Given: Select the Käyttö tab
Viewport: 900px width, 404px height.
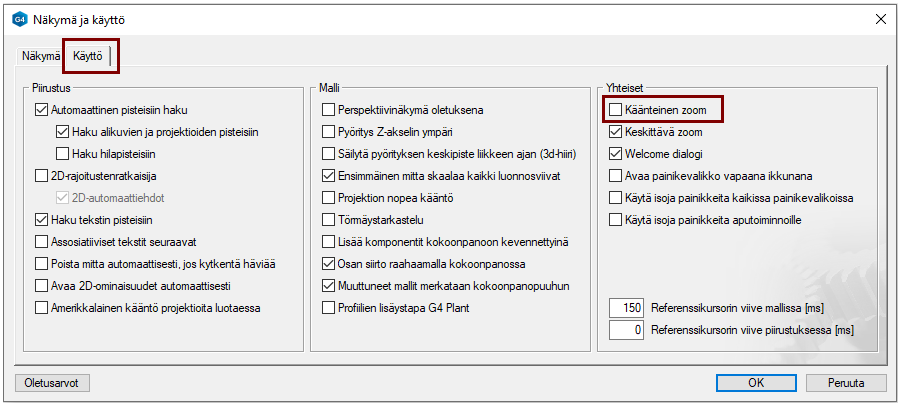Looking at the screenshot, I should coord(88,57).
